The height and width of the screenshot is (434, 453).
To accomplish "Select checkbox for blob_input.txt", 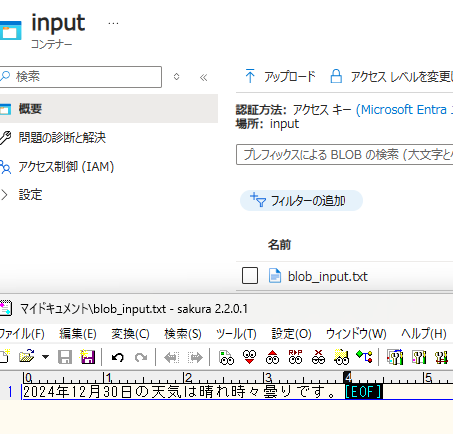I will 250,276.
